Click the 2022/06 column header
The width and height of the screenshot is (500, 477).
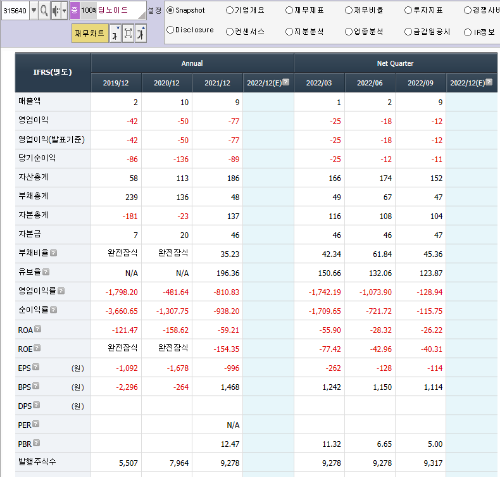click(x=370, y=83)
